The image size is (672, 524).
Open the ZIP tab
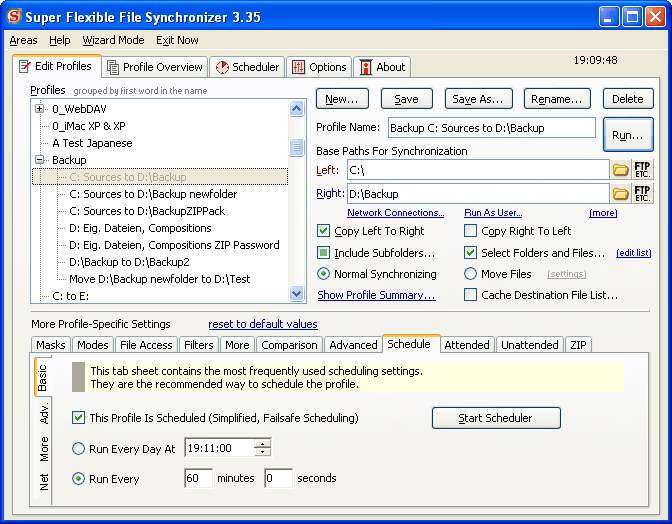[x=578, y=345]
